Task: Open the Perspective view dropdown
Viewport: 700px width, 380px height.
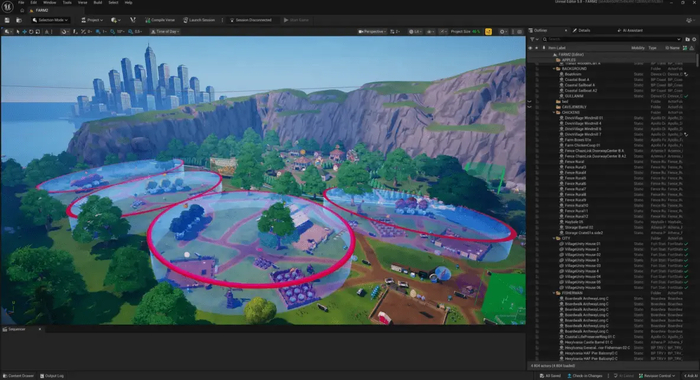Action: coord(372,32)
